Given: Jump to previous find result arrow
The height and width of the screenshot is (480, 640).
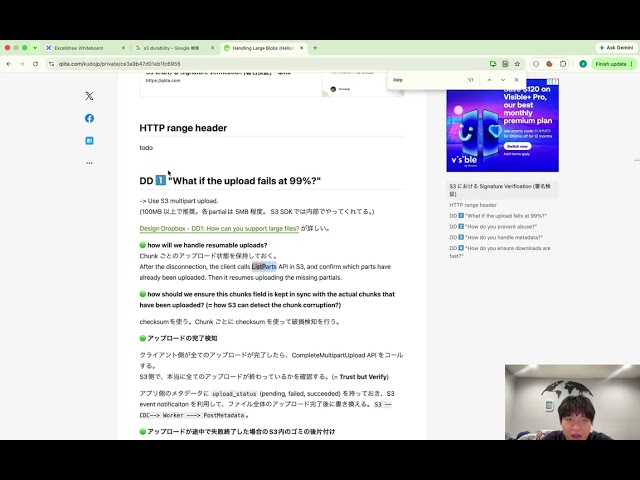Looking at the screenshot, I should pyautogui.click(x=489, y=80).
